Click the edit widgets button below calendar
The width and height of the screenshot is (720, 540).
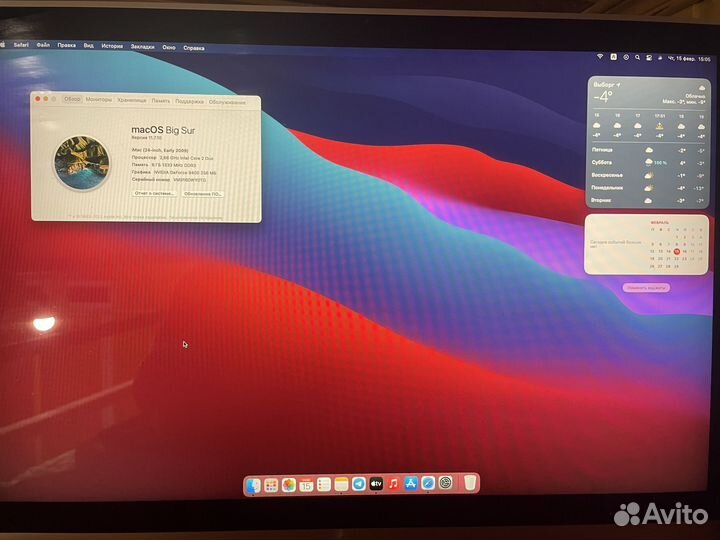click(646, 287)
